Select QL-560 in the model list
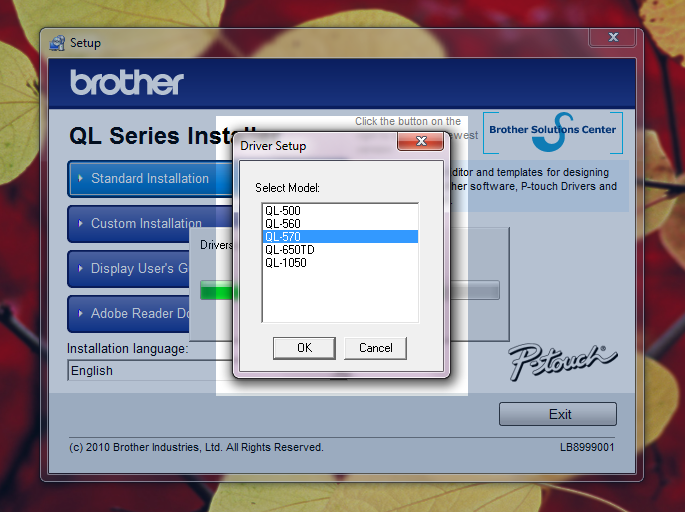This screenshot has height=512, width=685. [340, 224]
